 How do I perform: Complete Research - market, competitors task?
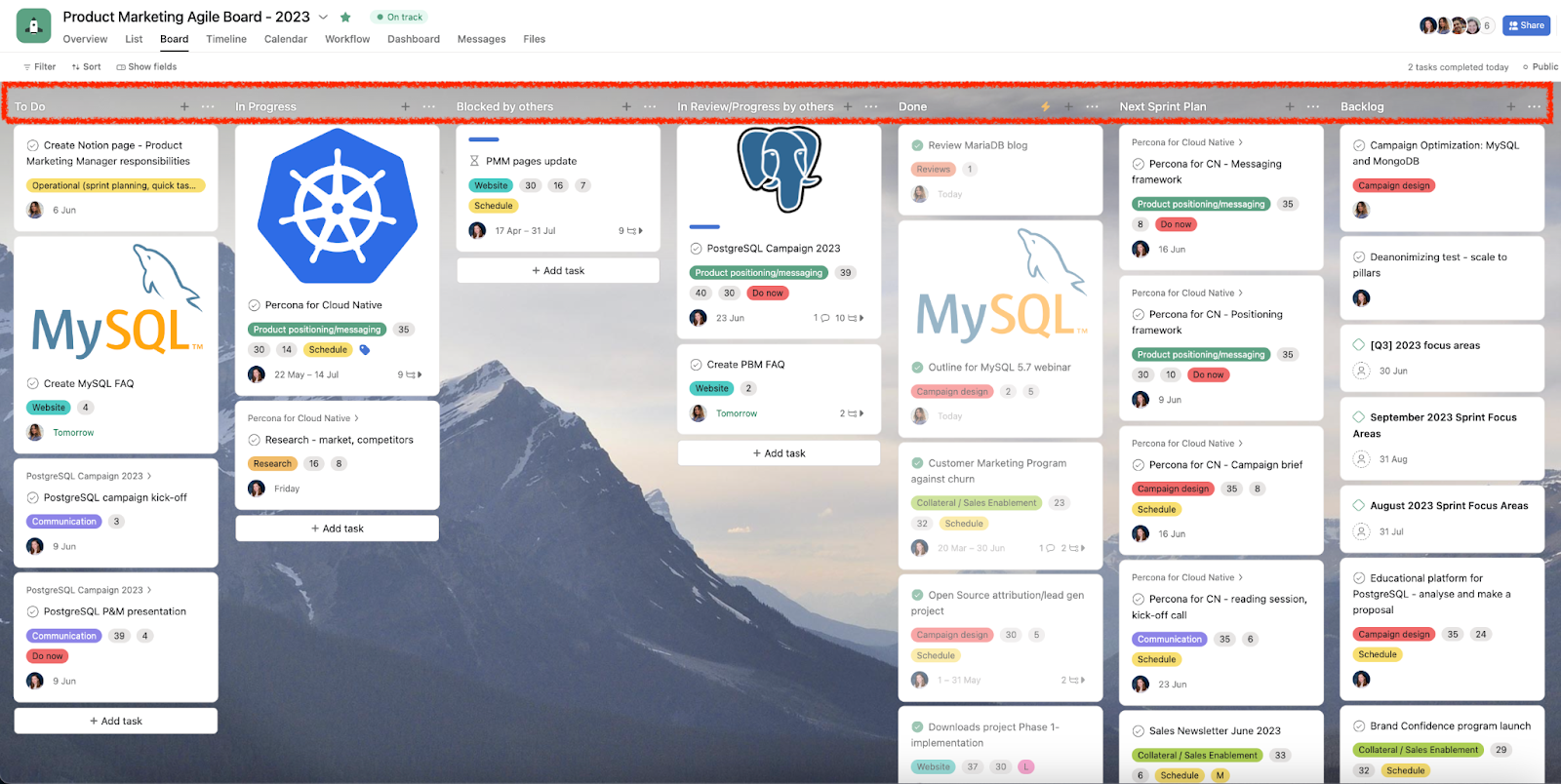[x=255, y=440]
